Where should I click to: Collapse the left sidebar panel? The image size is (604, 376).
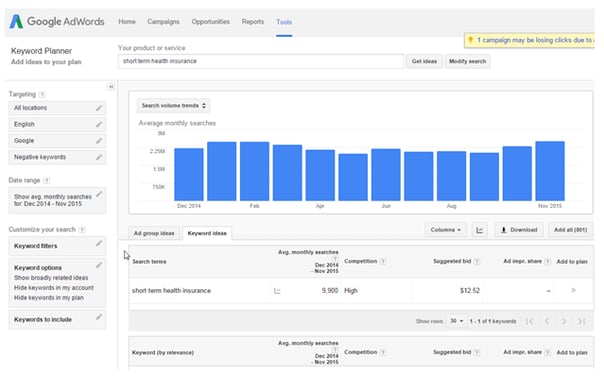111,87
